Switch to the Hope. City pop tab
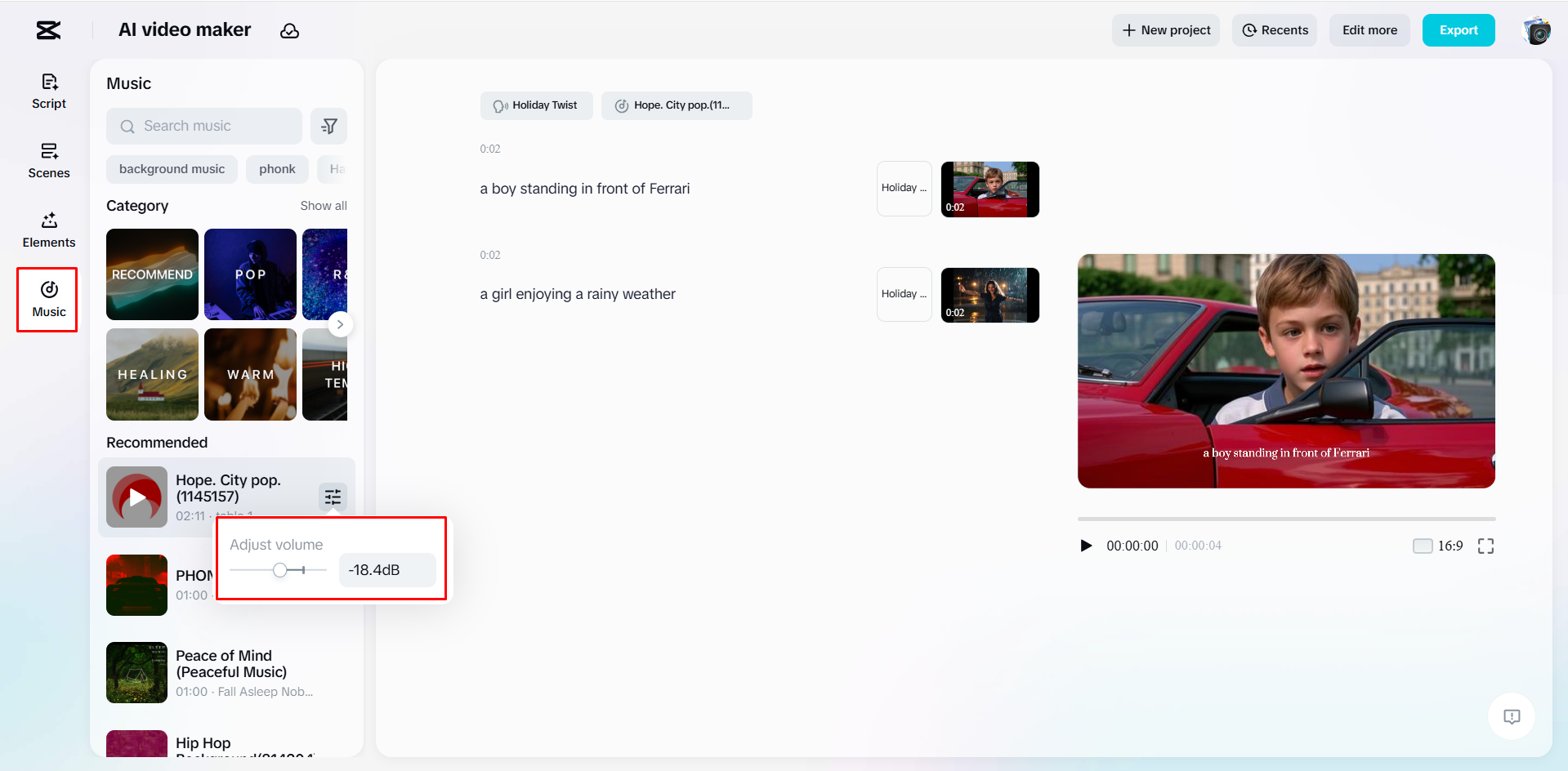The height and width of the screenshot is (771, 1568). [677, 105]
